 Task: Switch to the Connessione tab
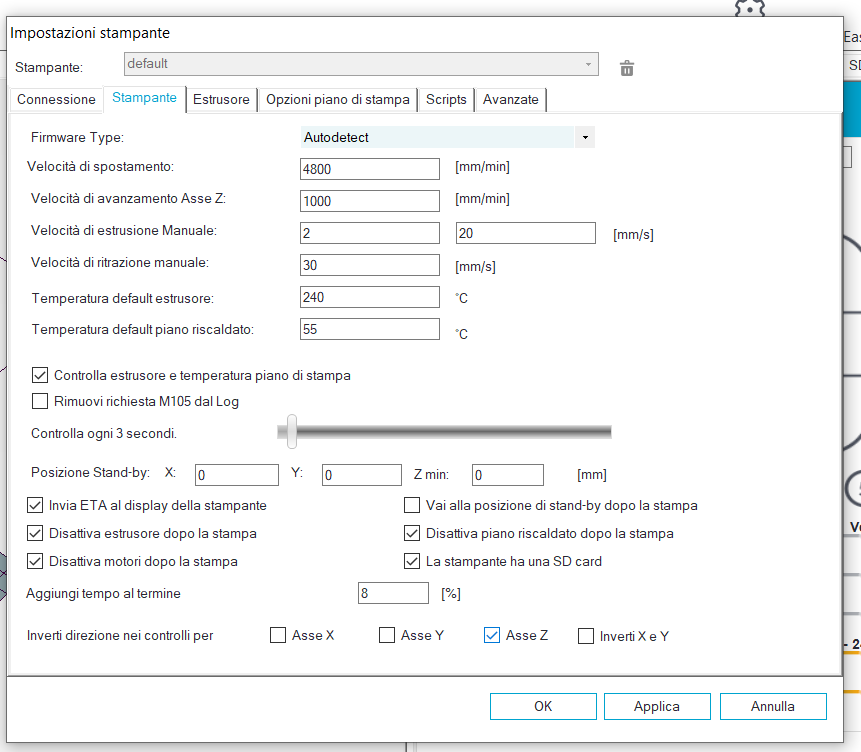pyautogui.click(x=57, y=100)
